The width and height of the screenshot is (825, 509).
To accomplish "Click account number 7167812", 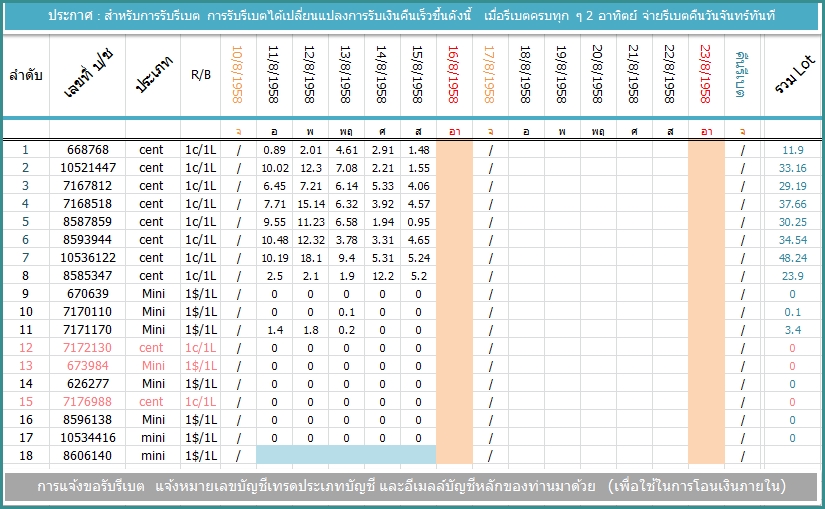I will pyautogui.click(x=88, y=186).
